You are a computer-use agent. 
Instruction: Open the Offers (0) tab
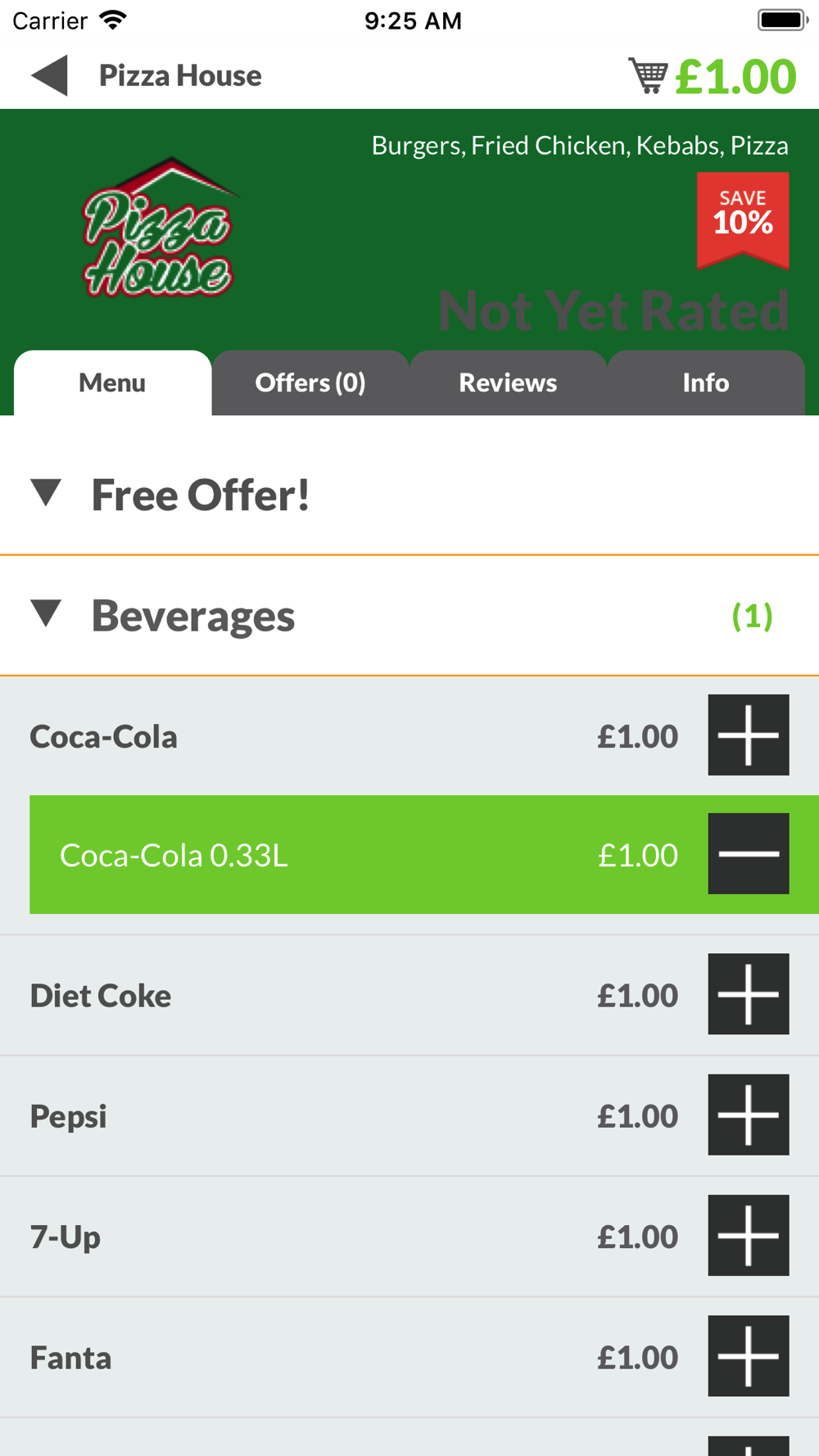[310, 382]
